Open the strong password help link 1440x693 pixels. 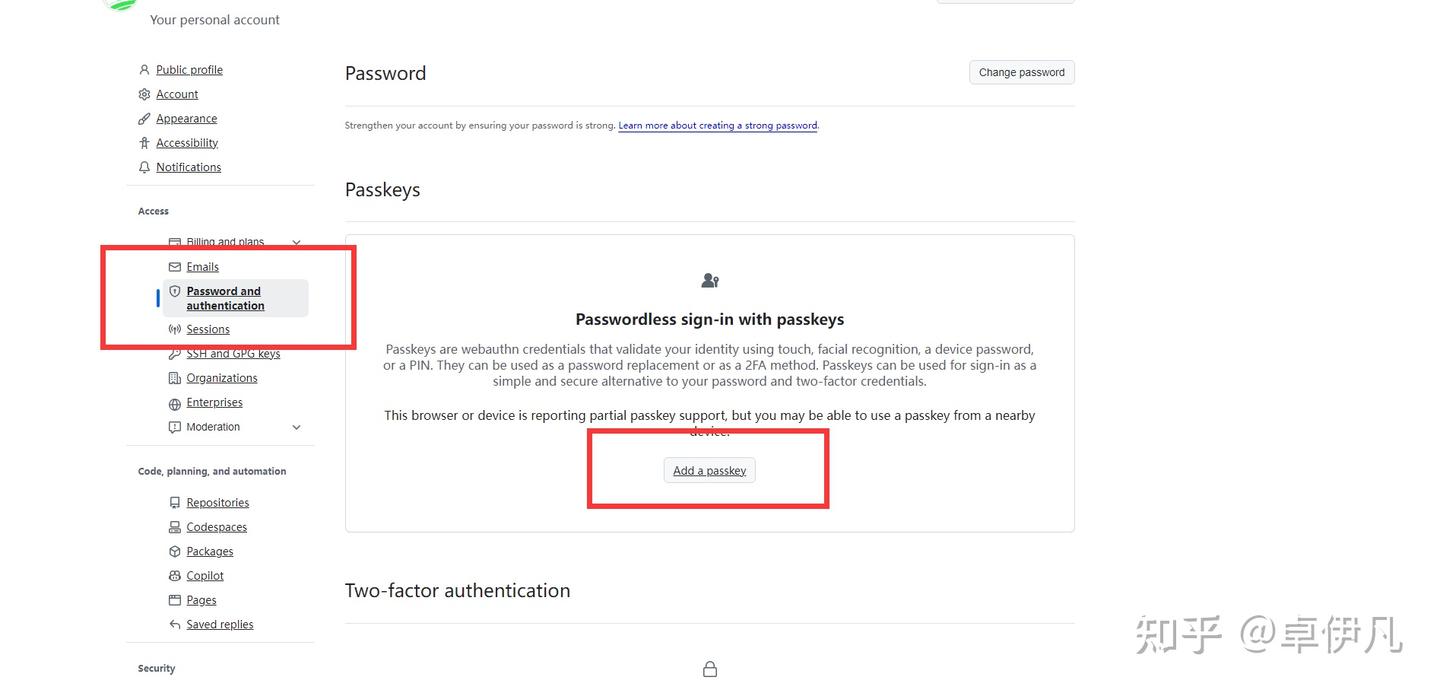coord(717,126)
